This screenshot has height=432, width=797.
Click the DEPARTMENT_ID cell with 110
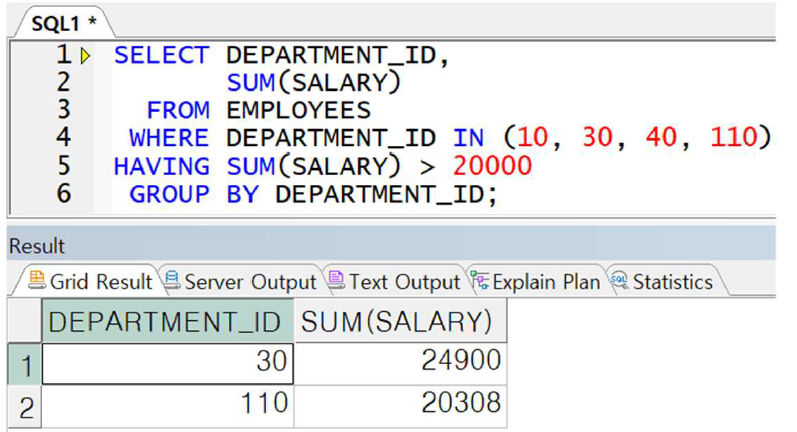(167, 407)
